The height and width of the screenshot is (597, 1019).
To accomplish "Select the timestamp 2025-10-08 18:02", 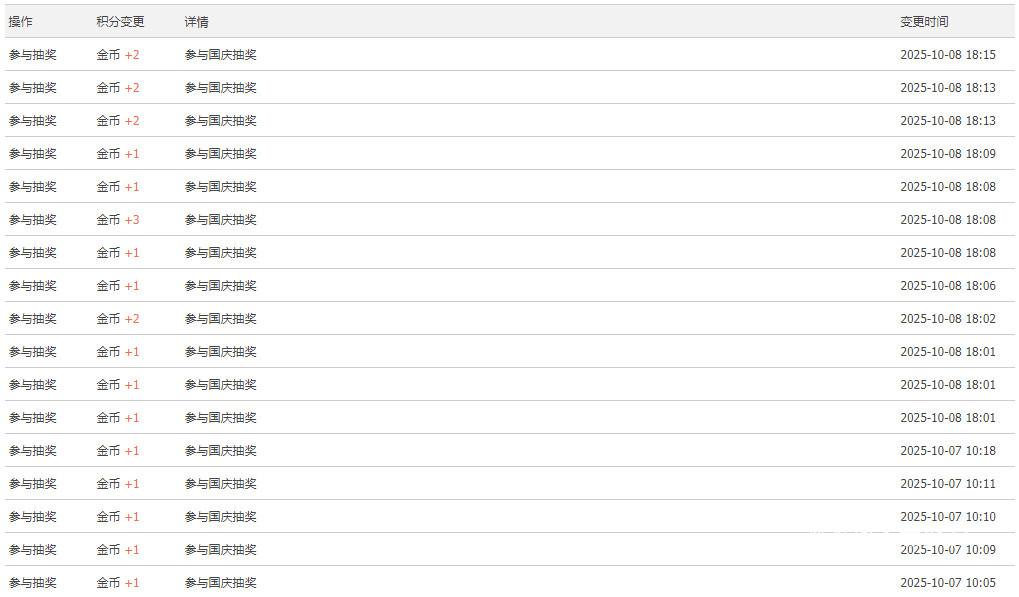I will 948,319.
